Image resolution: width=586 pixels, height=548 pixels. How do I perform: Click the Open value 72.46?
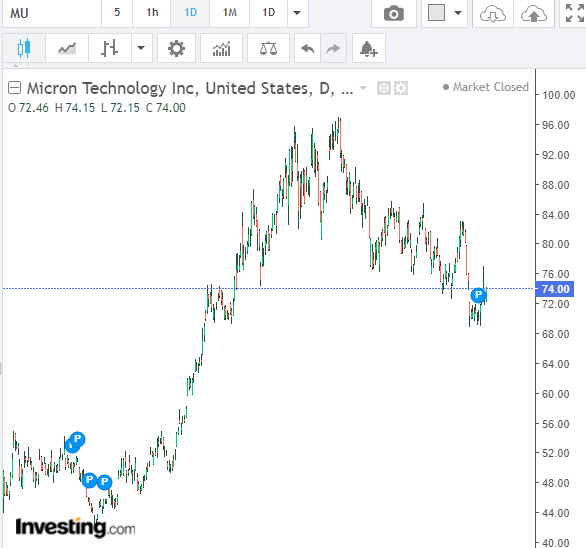(34, 108)
